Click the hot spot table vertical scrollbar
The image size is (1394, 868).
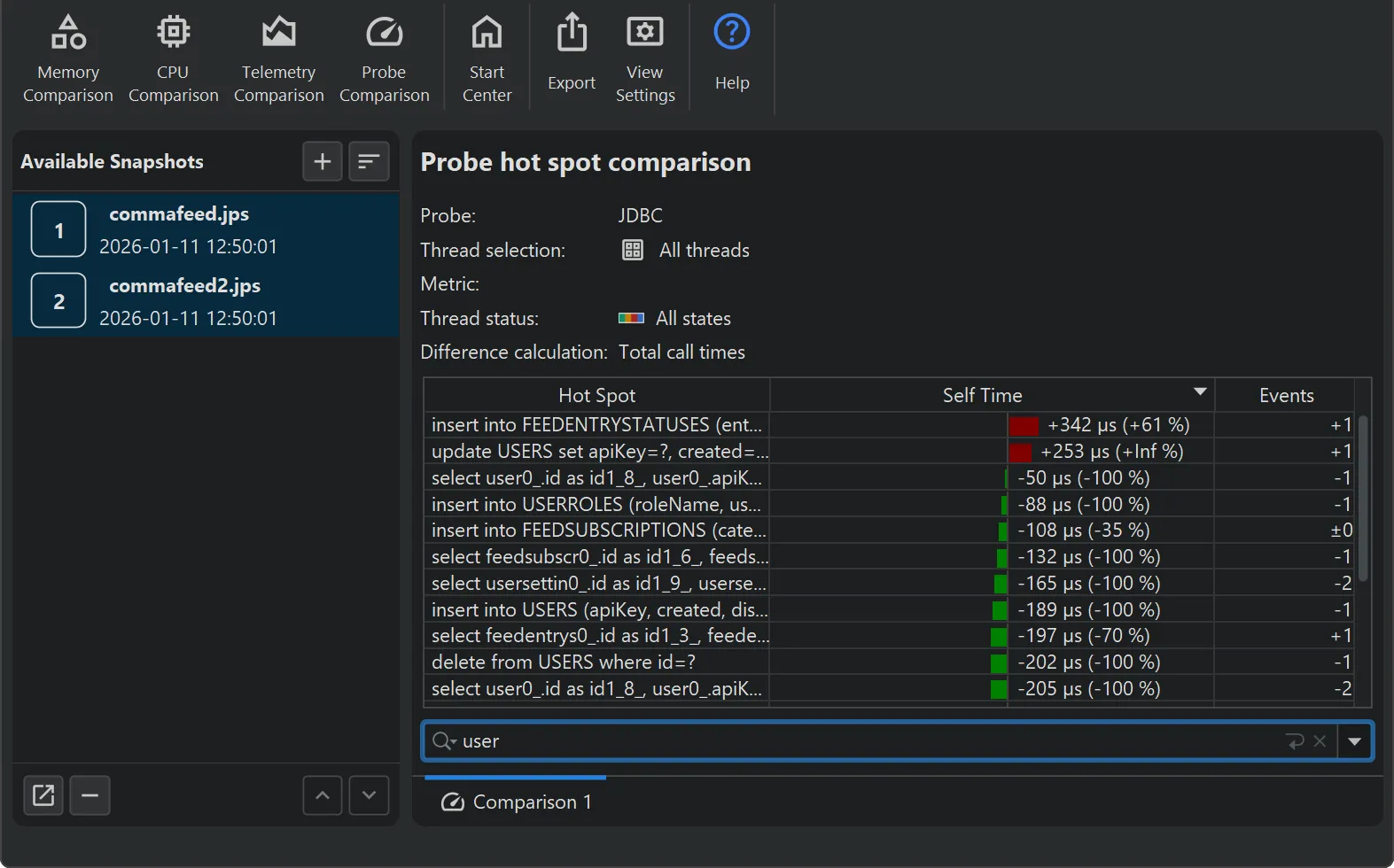(1363, 498)
